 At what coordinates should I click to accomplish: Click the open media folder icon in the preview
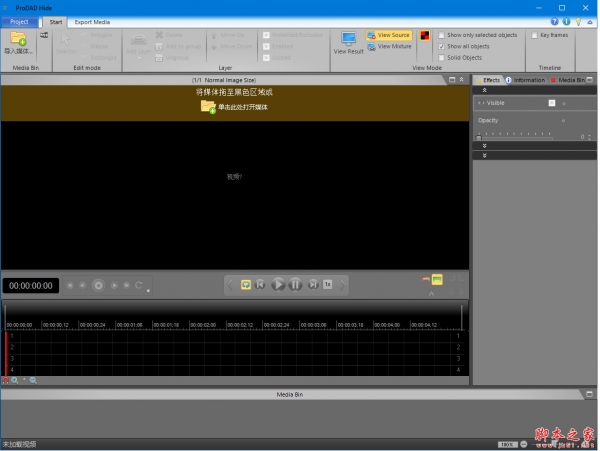click(x=208, y=106)
